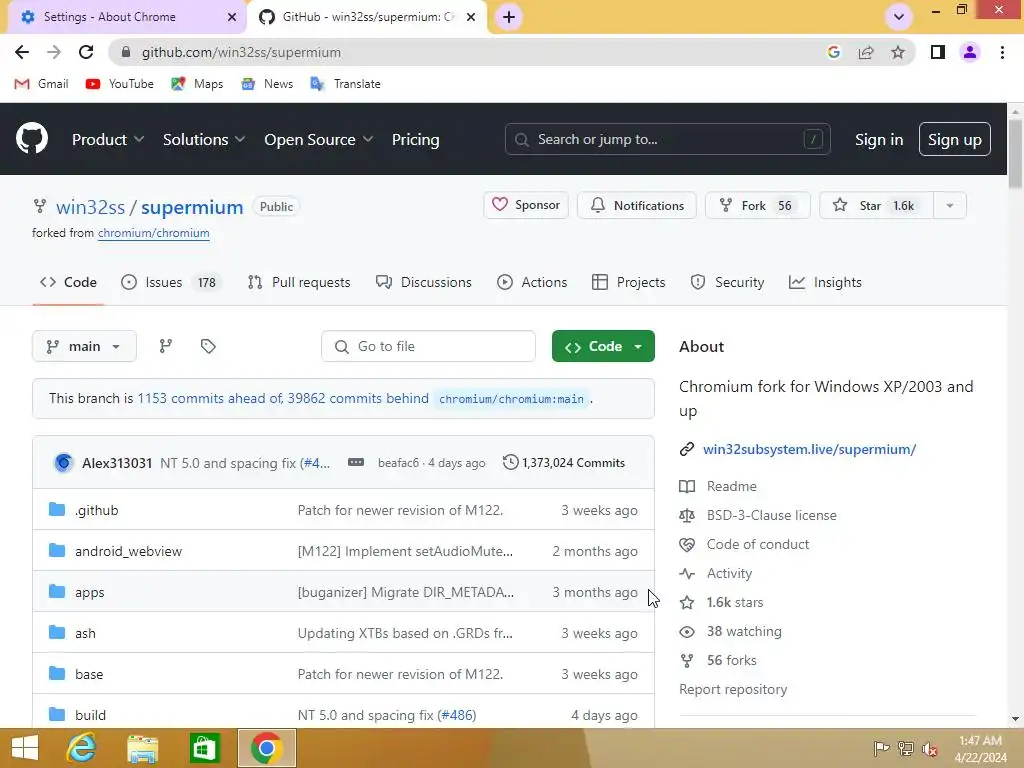The width and height of the screenshot is (1024, 768).
Task: Click the .github folder icon
Action: [x=57, y=509]
